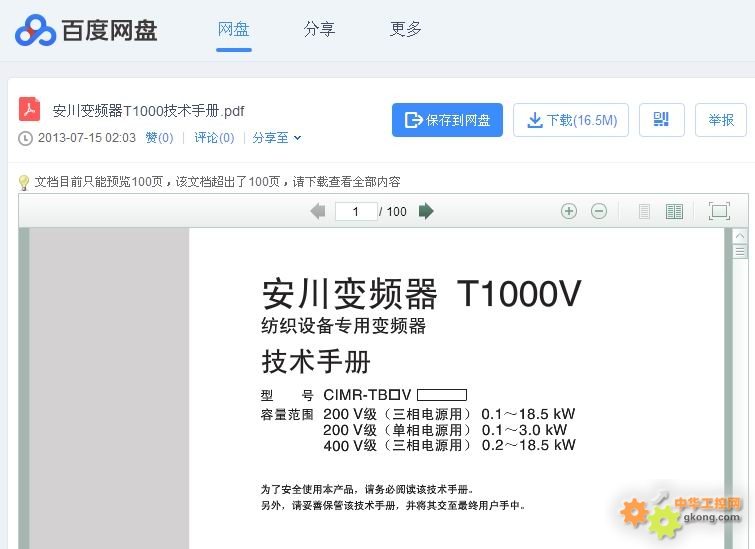
Task: Click the subtitle 纺织设备专用变频器
Action: pos(344,326)
